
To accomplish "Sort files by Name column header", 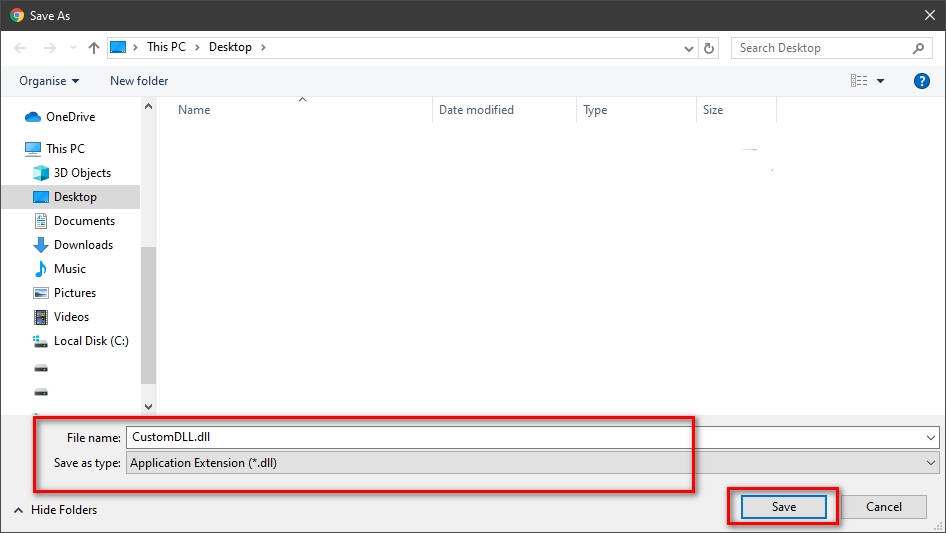I will (x=194, y=110).
